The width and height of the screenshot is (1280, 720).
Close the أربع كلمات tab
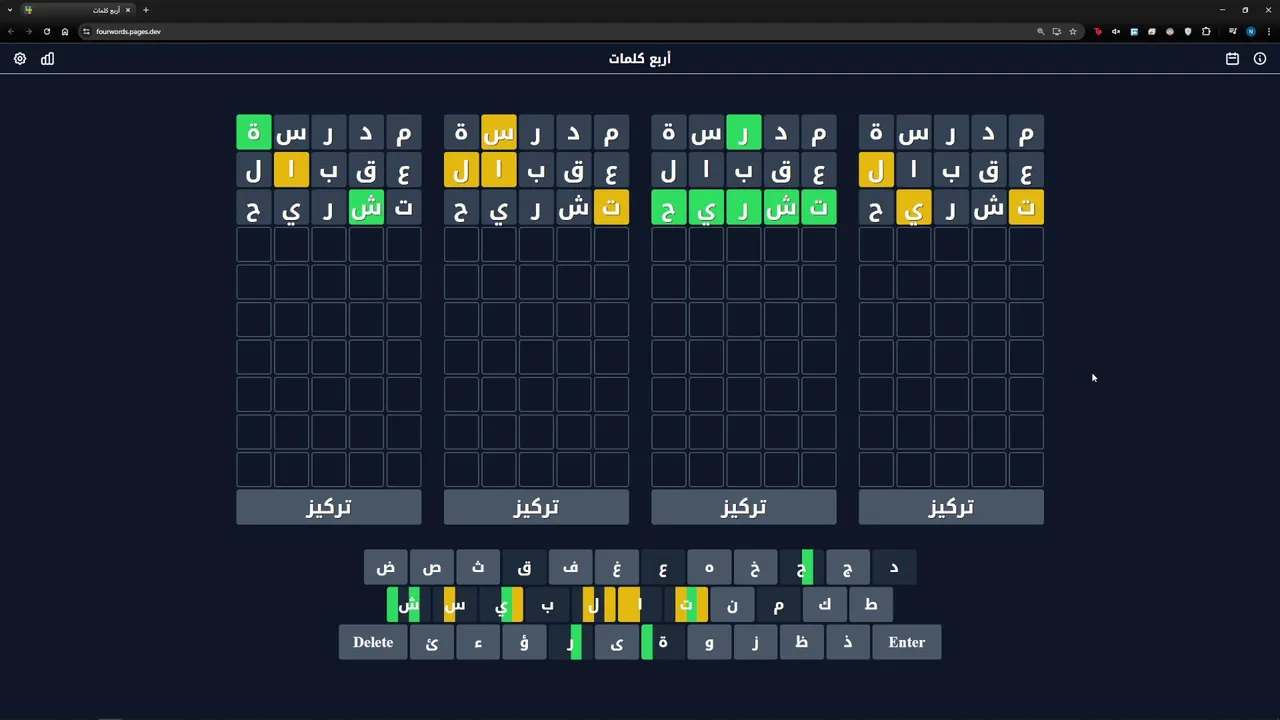point(128,10)
